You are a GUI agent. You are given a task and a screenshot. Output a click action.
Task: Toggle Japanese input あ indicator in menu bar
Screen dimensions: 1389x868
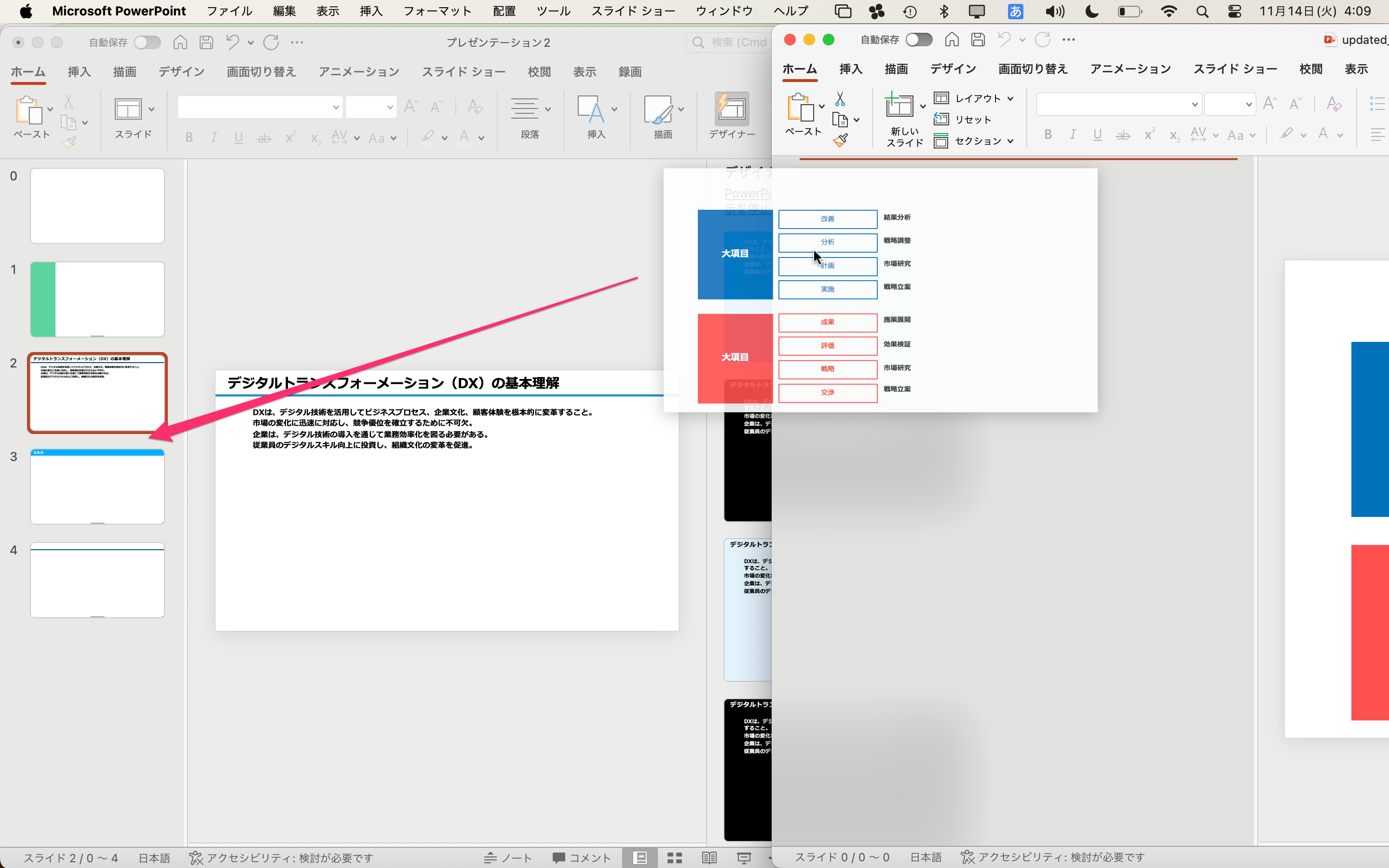(1015, 12)
